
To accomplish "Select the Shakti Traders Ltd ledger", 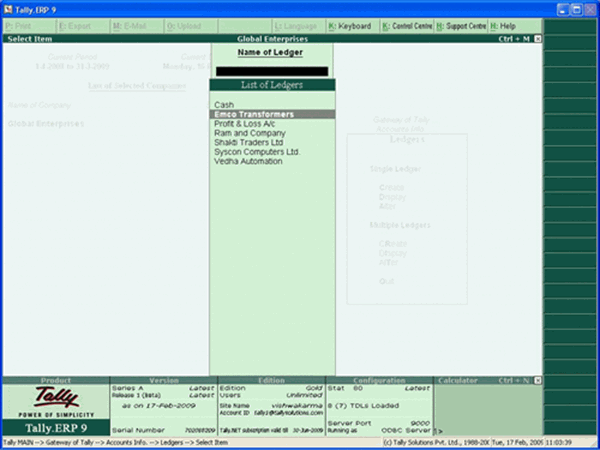I will point(272,142).
